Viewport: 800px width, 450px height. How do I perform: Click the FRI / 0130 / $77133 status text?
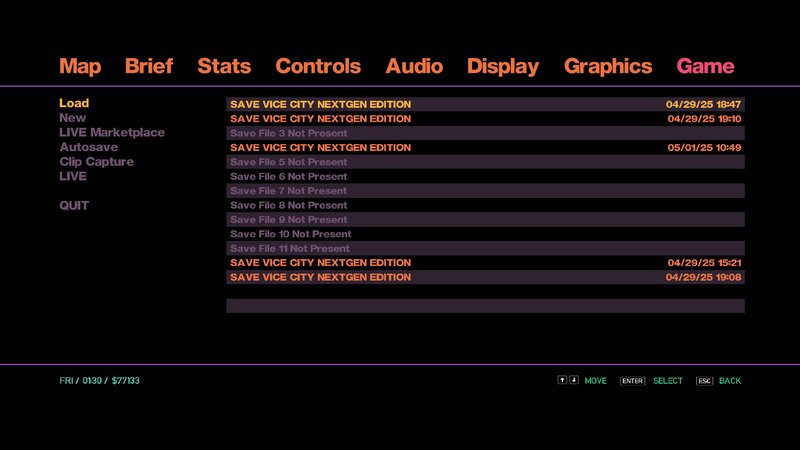(x=99, y=381)
